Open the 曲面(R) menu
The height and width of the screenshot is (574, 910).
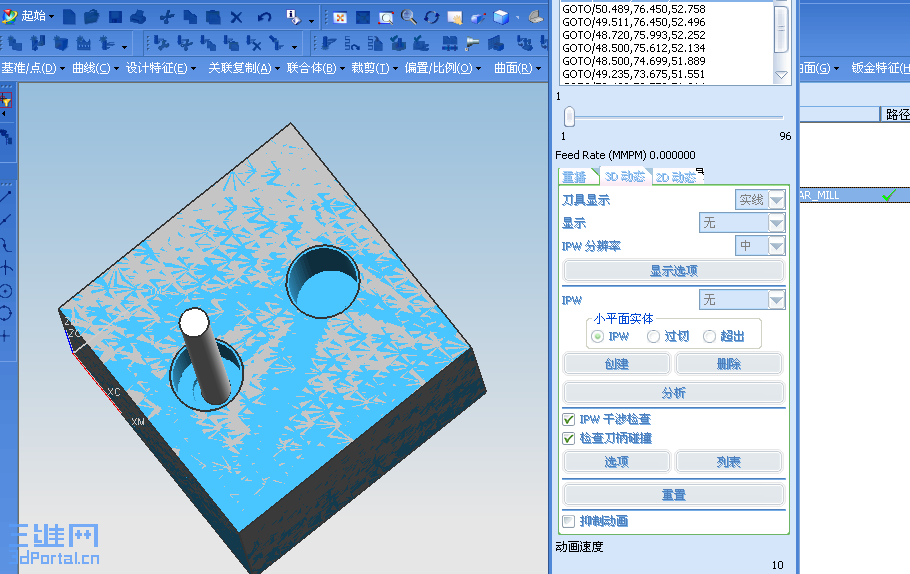click(x=517, y=68)
